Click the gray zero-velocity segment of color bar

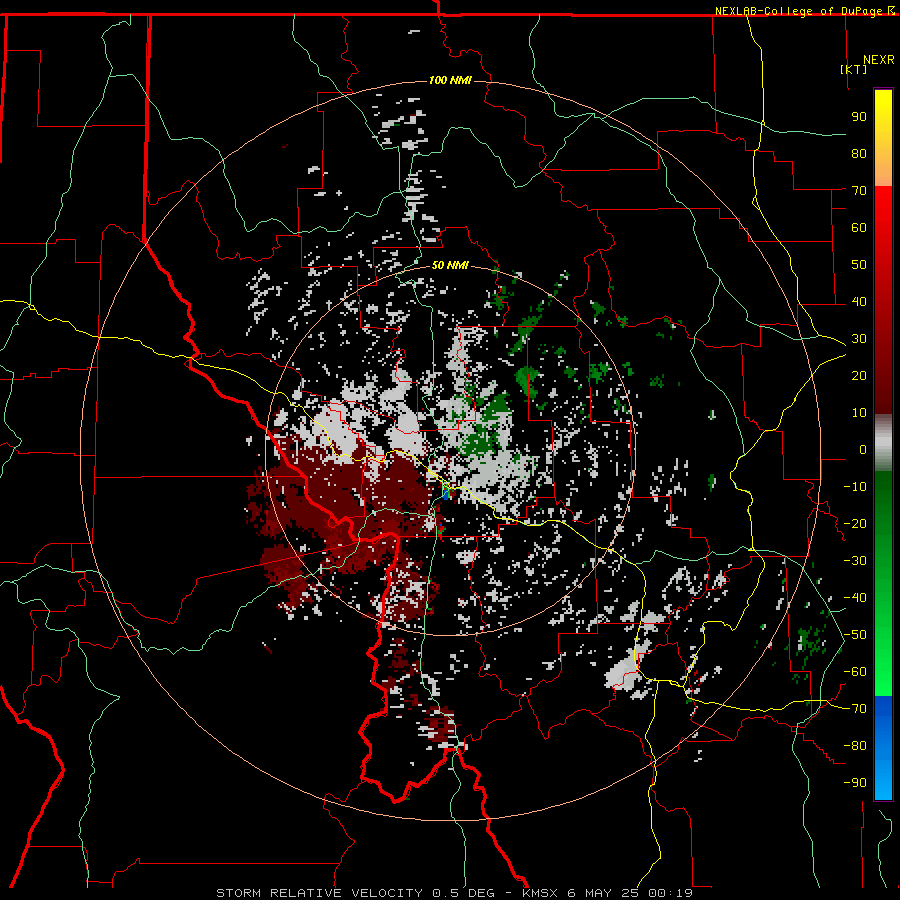[x=883, y=443]
